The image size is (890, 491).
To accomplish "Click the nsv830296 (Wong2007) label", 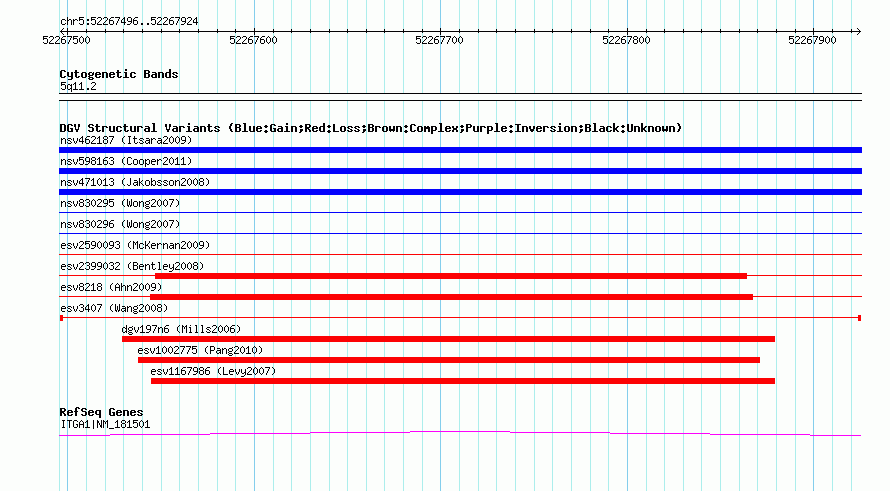I will 120,224.
